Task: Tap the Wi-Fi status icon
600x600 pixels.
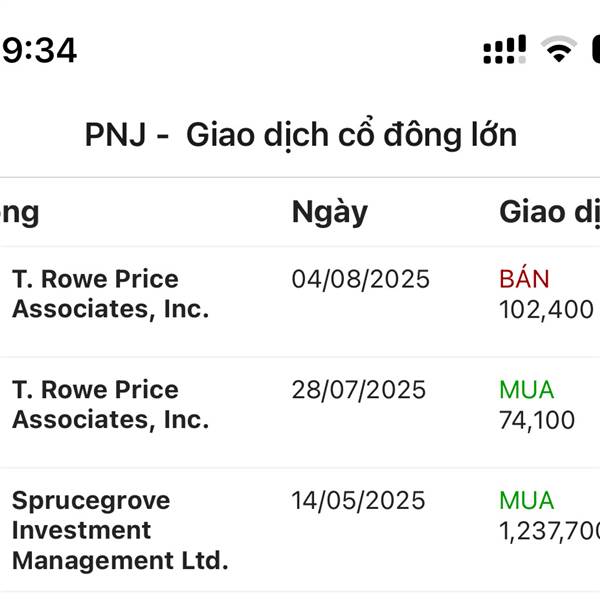Action: point(559,49)
